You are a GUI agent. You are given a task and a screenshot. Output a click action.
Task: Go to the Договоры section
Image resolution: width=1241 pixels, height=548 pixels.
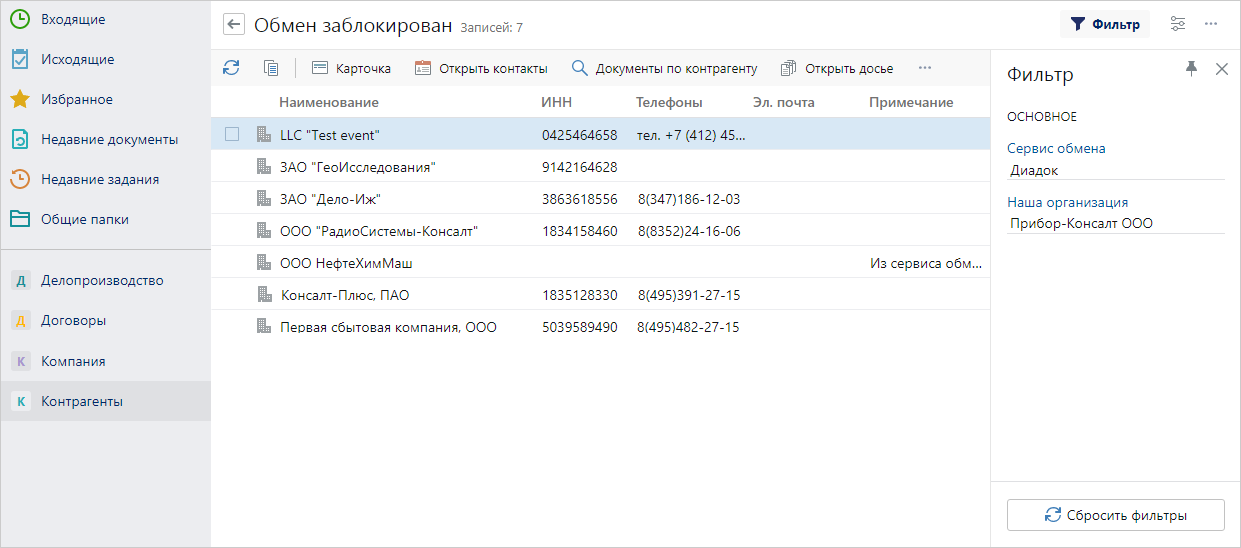tap(73, 321)
